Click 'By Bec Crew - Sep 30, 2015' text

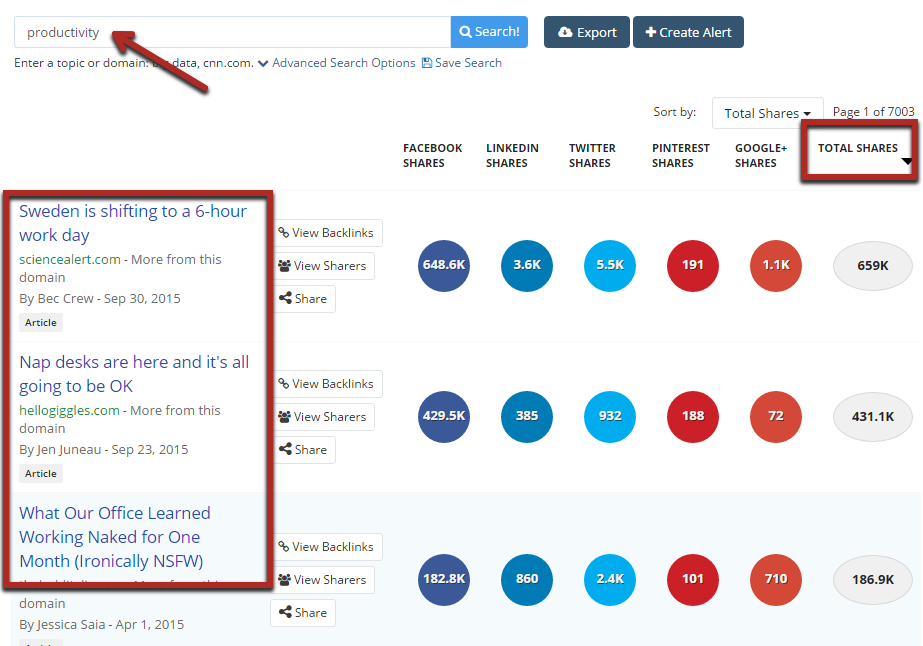pyautogui.click(x=99, y=299)
